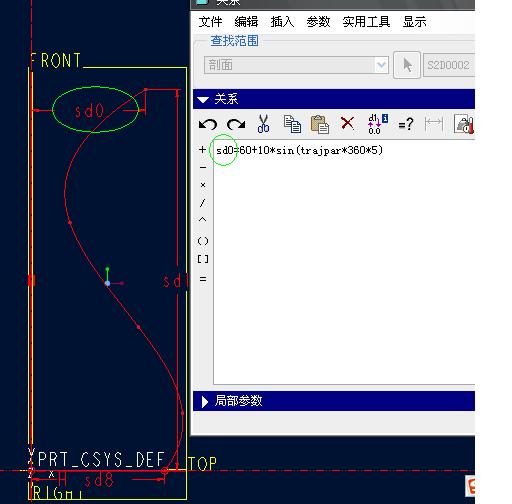This screenshot has width=512, height=504.
Task: Expand the 局部参数 section
Action: pos(205,401)
